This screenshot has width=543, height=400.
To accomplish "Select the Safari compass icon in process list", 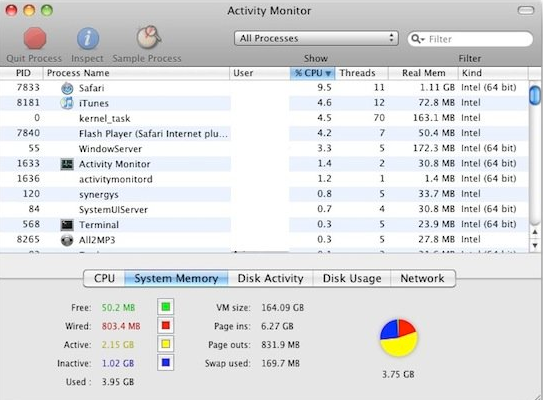I will point(67,88).
